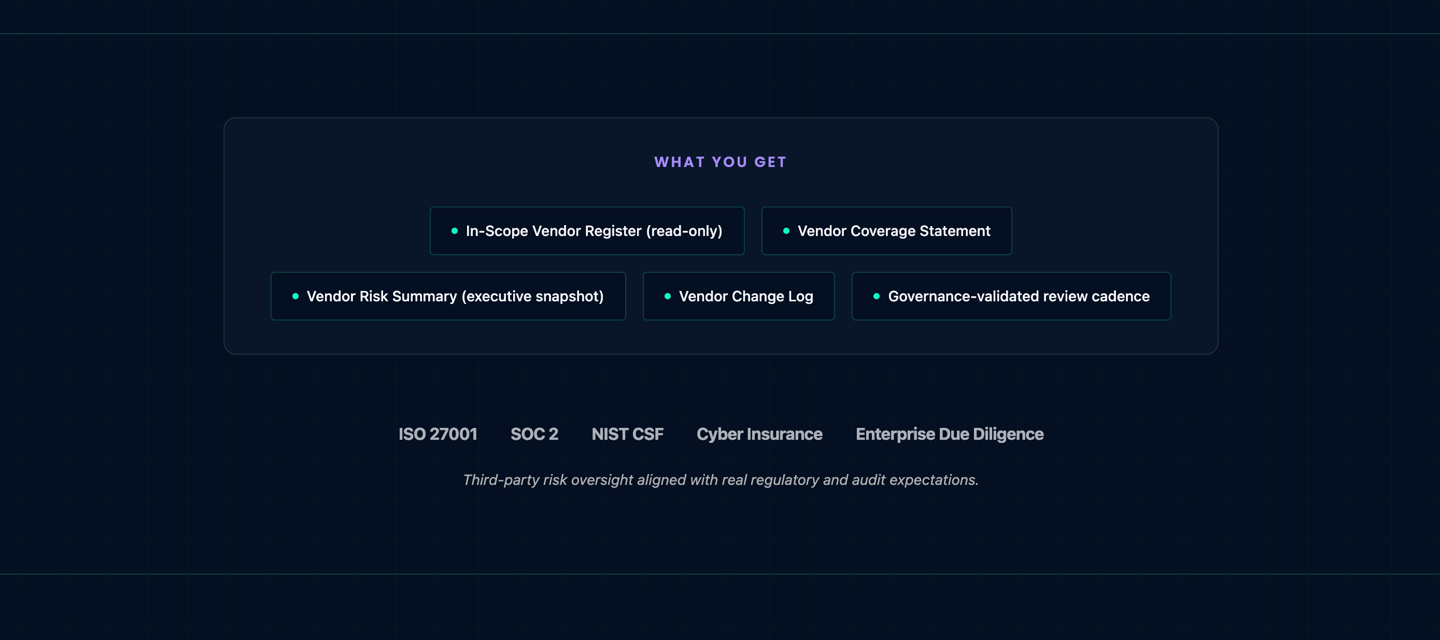Click the italic third-party risk oversight tagline

[720, 480]
